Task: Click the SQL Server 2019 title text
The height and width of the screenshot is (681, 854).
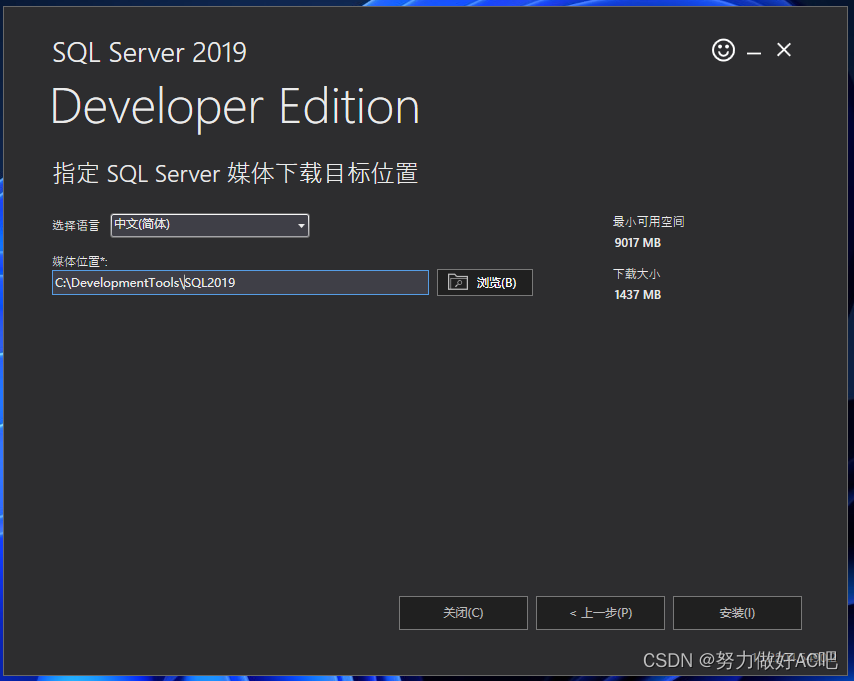Action: click(149, 53)
